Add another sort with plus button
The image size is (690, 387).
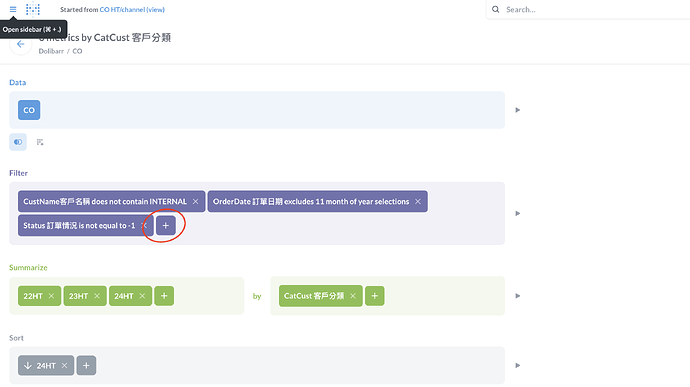(x=86, y=365)
